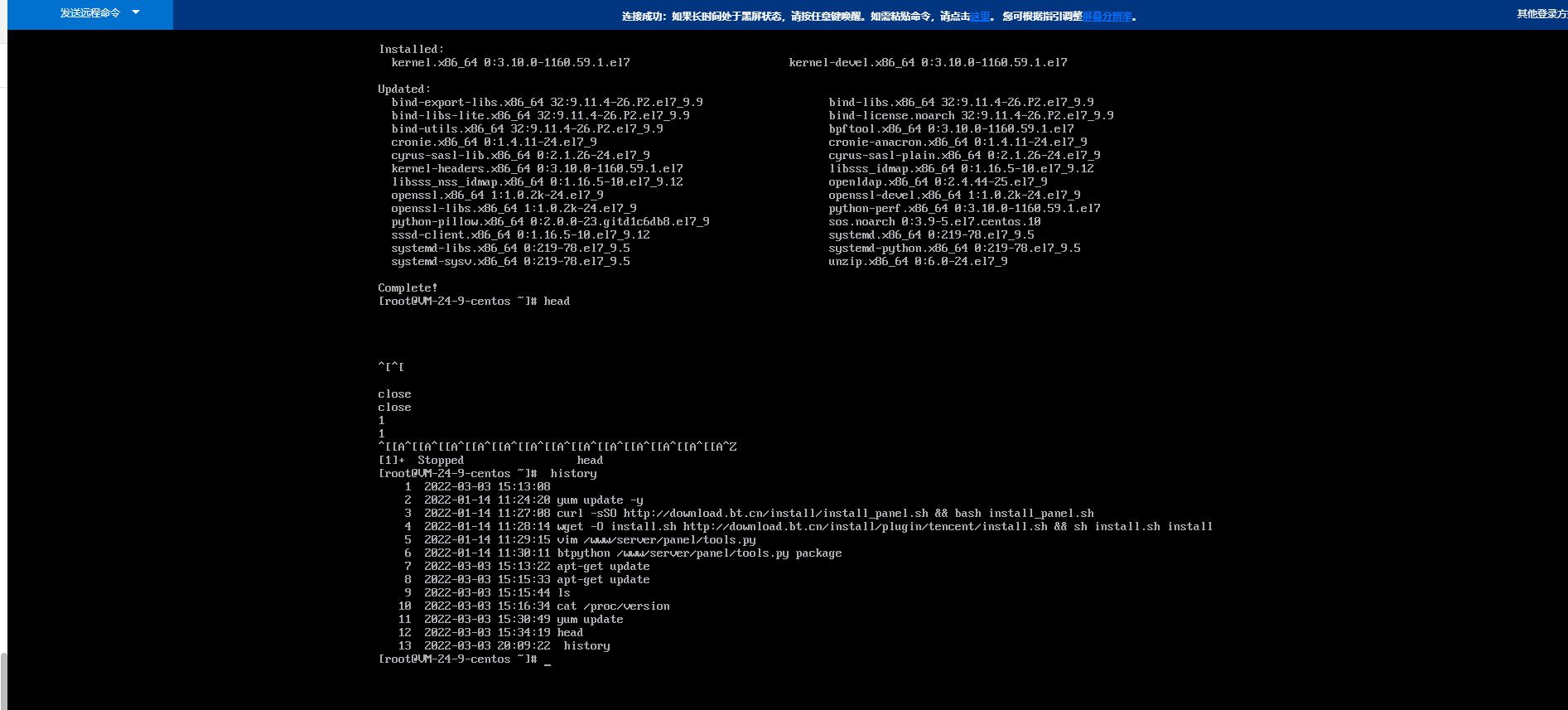Click 'bind-export-libs.x86_64' updated package line
1568x710 pixels.
click(x=547, y=103)
